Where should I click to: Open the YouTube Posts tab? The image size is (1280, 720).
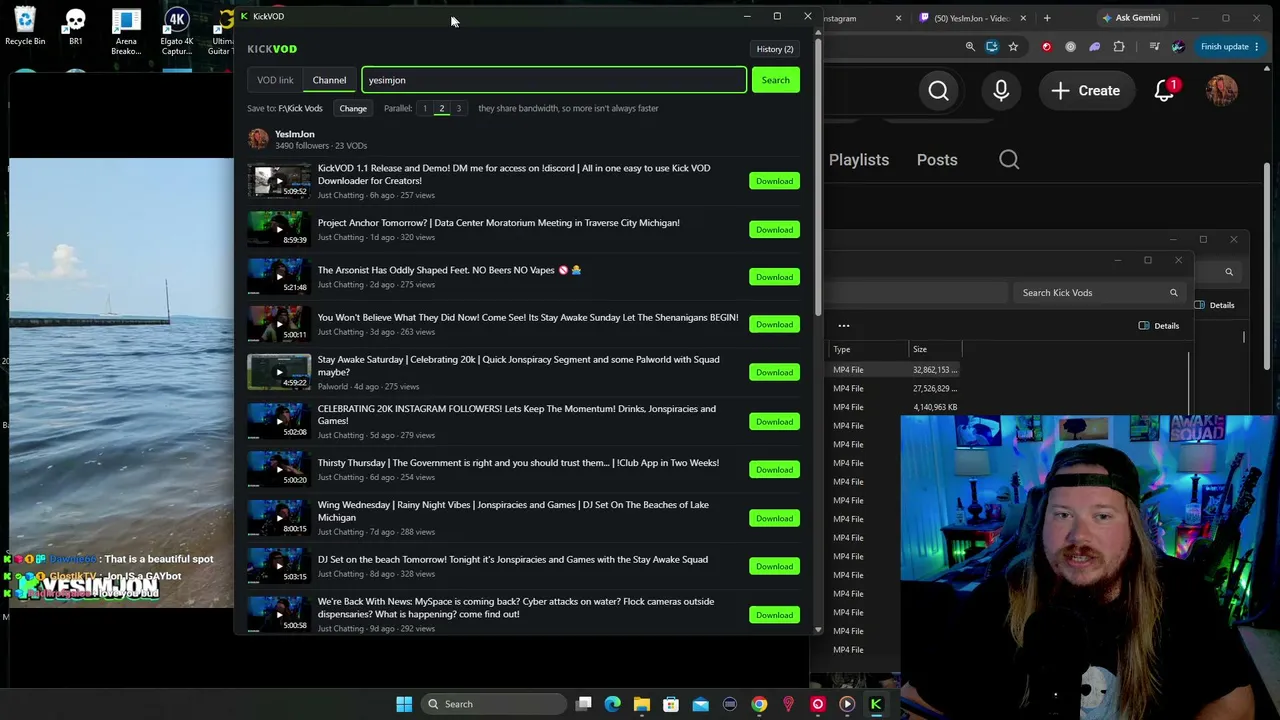[x=937, y=160]
